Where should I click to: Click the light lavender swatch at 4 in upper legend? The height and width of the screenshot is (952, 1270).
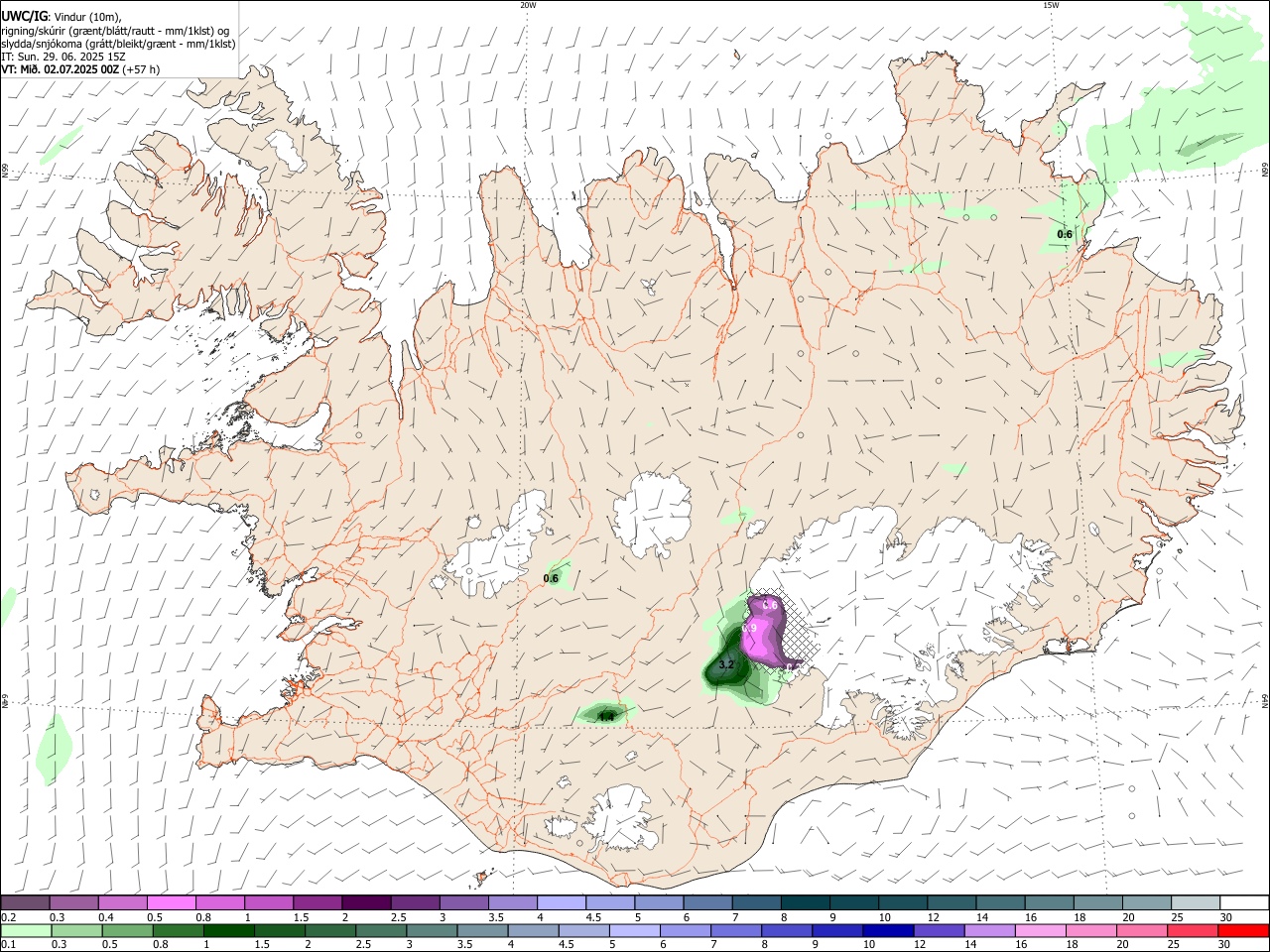(x=561, y=903)
